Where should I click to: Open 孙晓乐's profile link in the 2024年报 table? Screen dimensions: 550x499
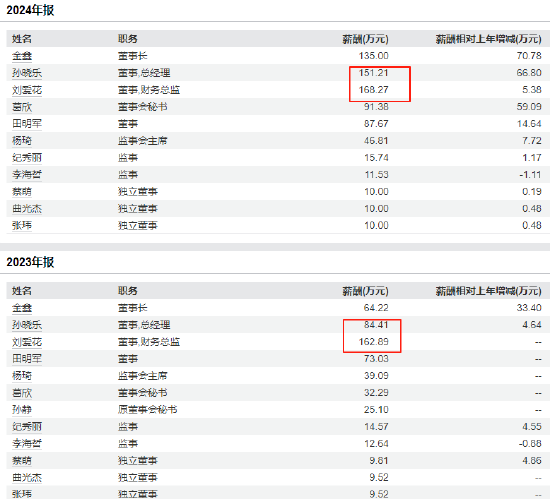tap(27, 73)
